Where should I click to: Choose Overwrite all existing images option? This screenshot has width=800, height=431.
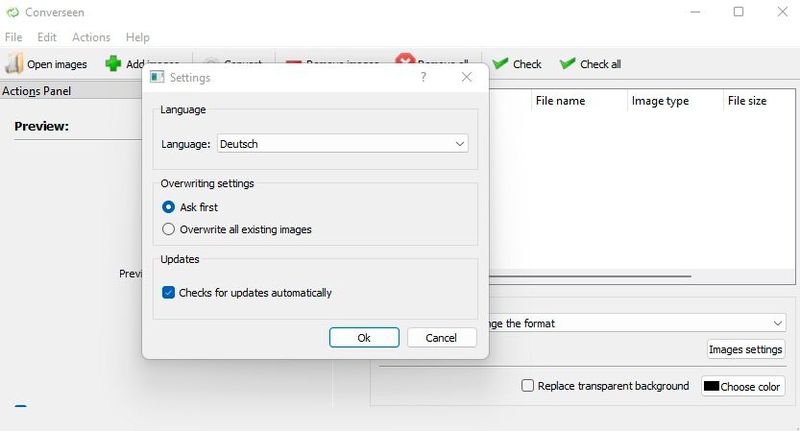click(168, 230)
